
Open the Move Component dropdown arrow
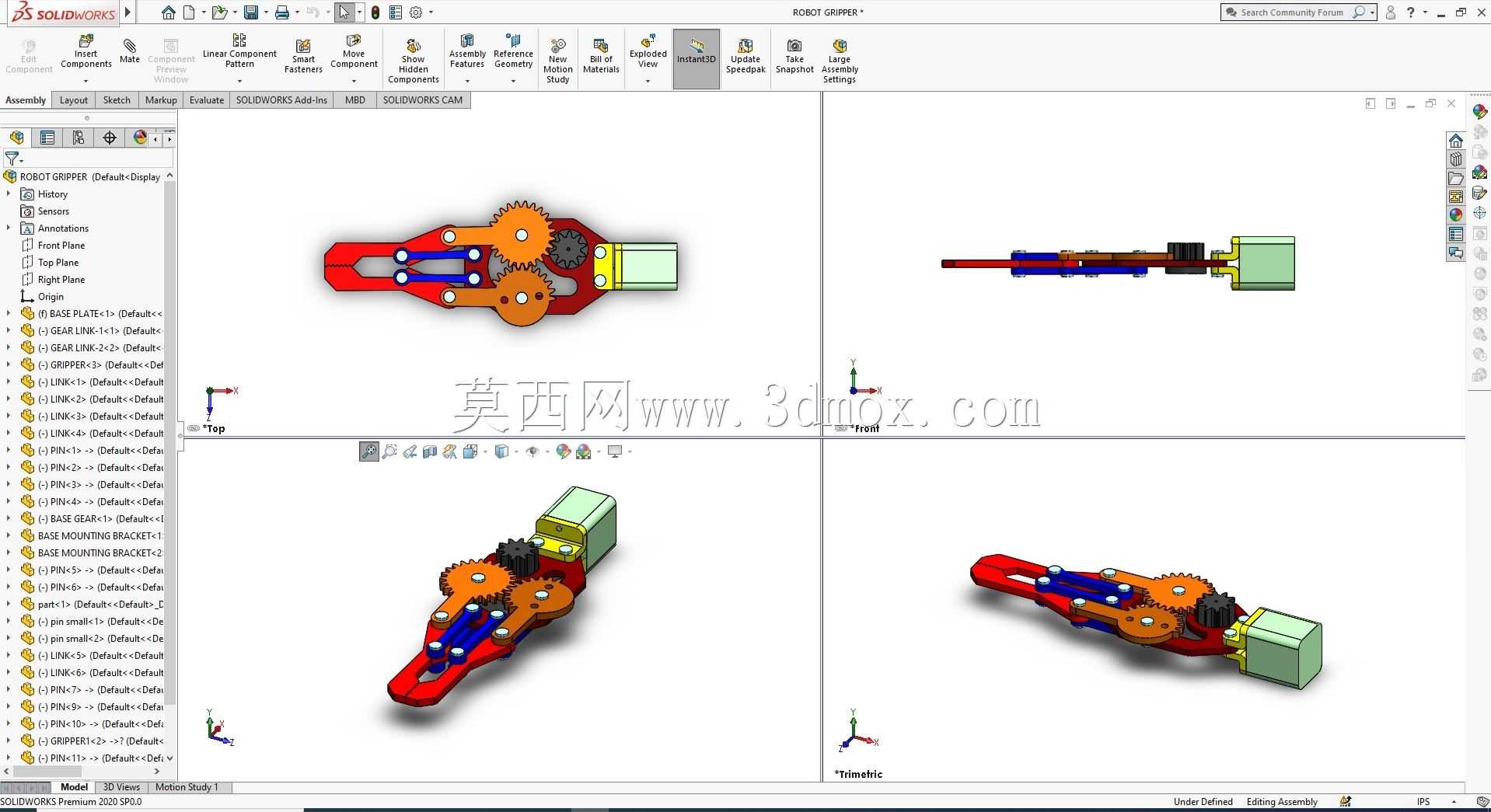(354, 81)
